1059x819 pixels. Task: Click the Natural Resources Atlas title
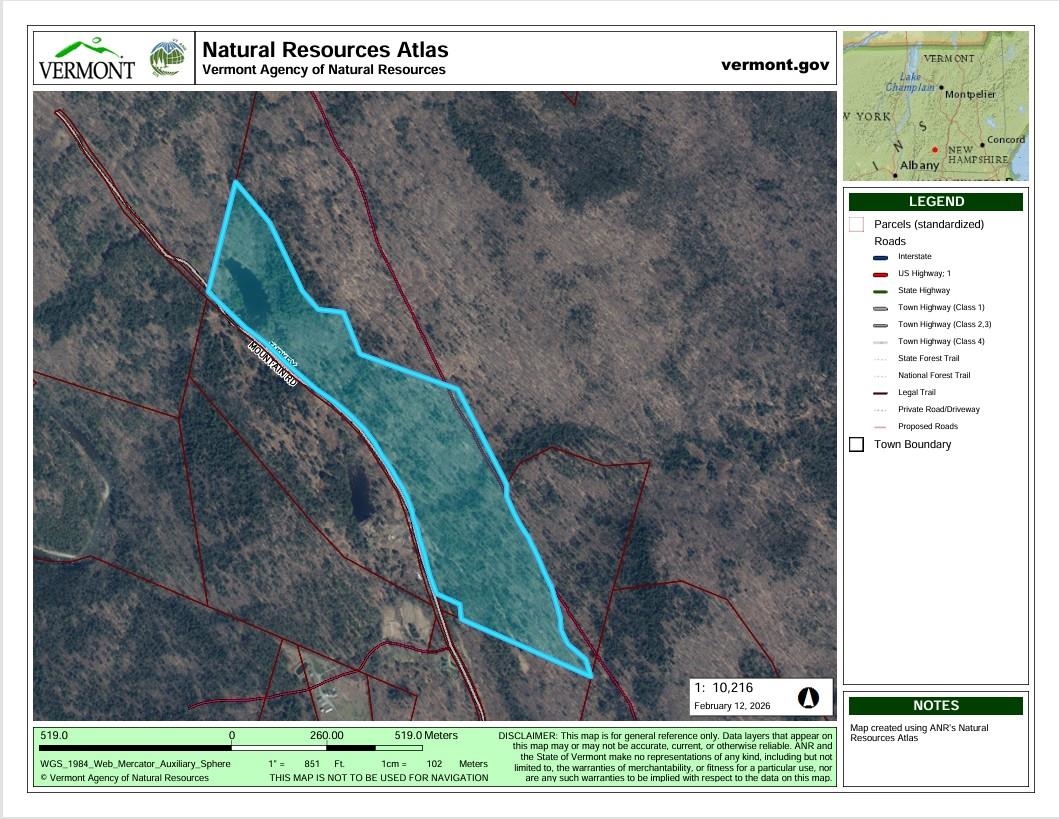(325, 50)
